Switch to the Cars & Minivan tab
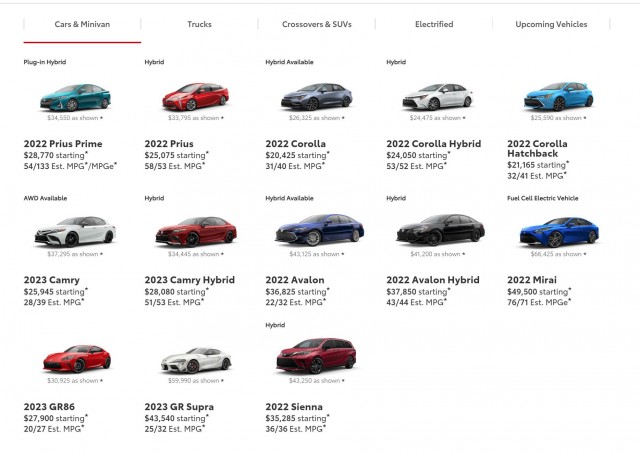Image resolution: width=640 pixels, height=453 pixels. [82, 24]
